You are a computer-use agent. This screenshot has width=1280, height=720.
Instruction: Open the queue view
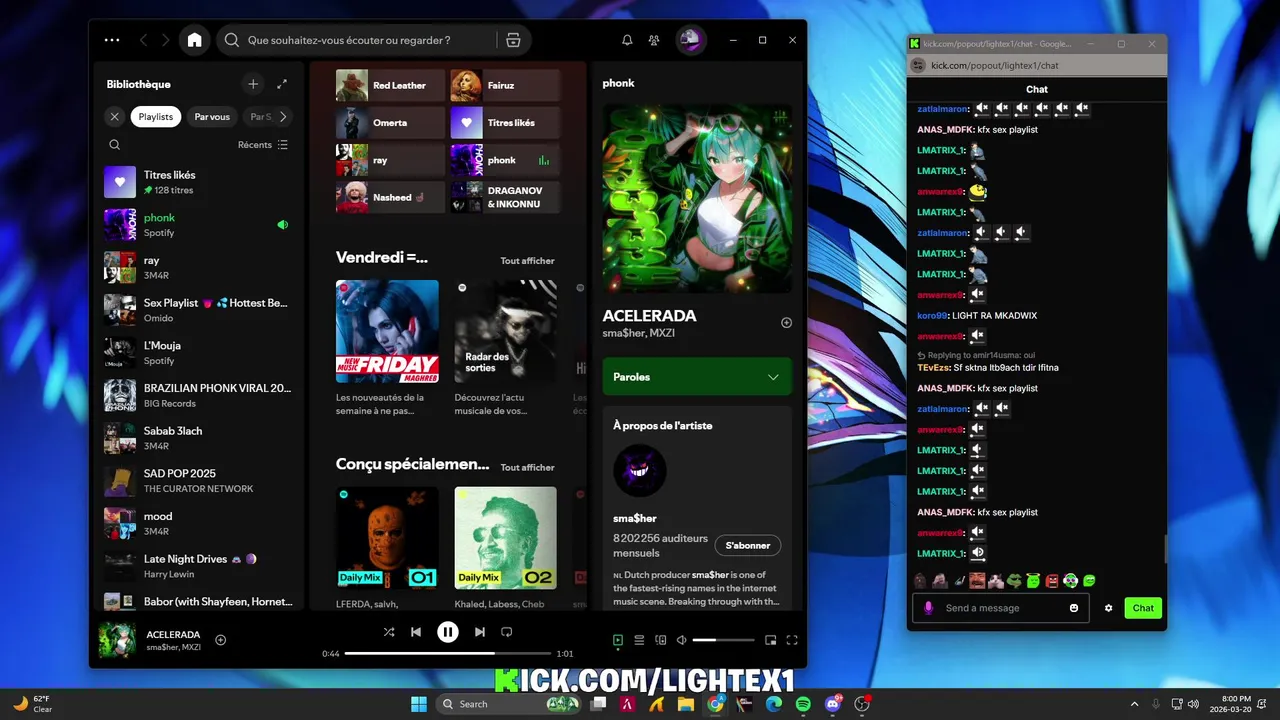pos(639,640)
